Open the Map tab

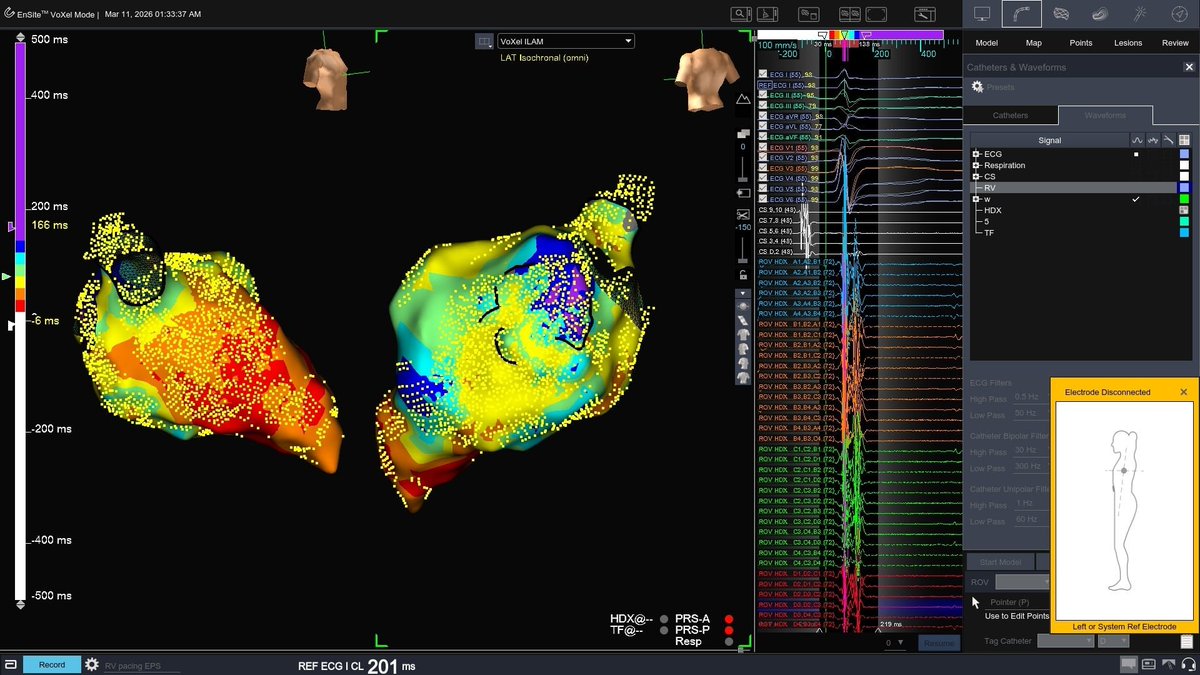(1033, 43)
